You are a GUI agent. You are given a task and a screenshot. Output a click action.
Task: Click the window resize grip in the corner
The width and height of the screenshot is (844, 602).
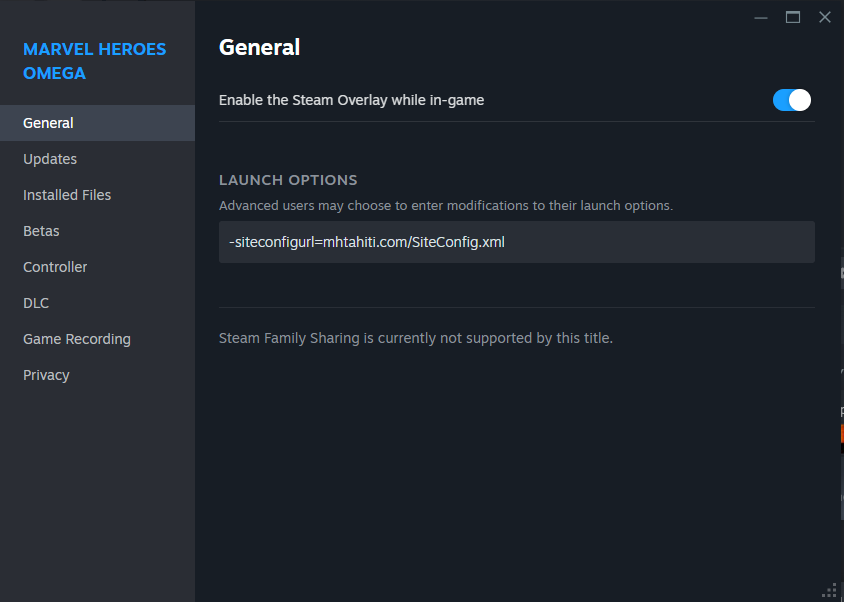pos(829,590)
